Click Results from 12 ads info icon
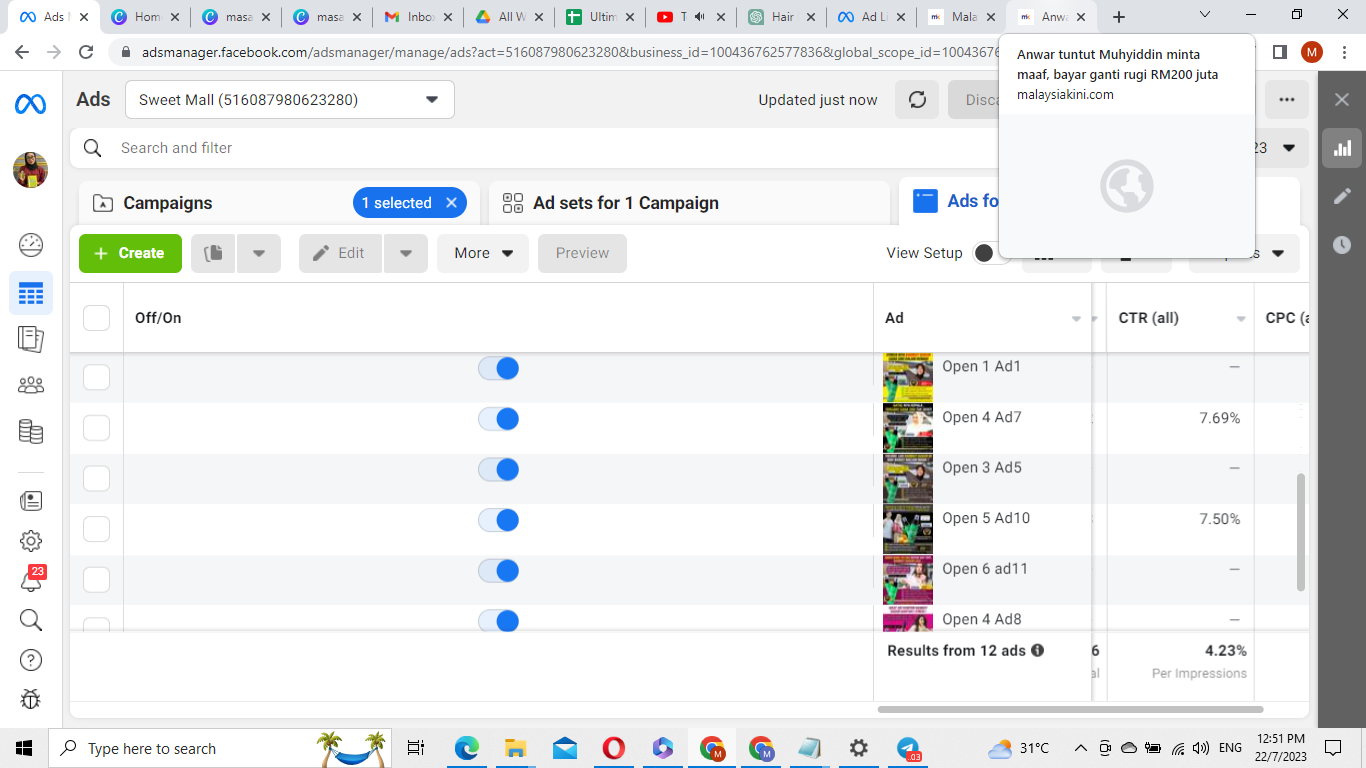Image resolution: width=1366 pixels, height=768 pixels. (1037, 651)
